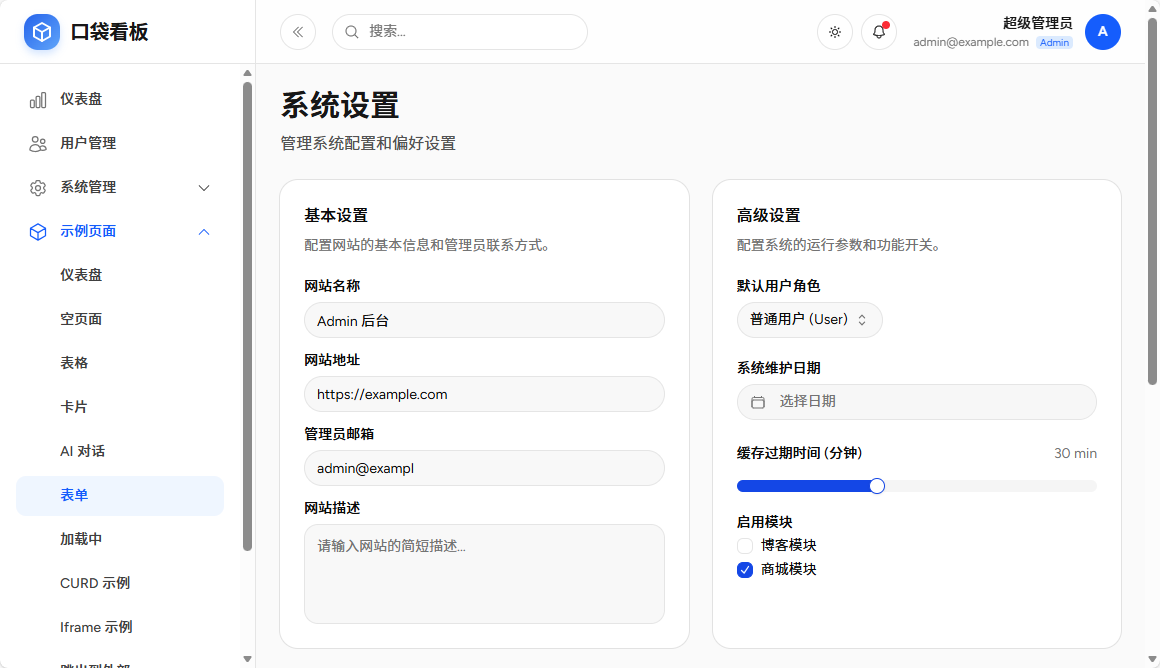This screenshot has width=1160, height=668.
Task: Open the 默认用户角色 dropdown
Action: click(809, 320)
